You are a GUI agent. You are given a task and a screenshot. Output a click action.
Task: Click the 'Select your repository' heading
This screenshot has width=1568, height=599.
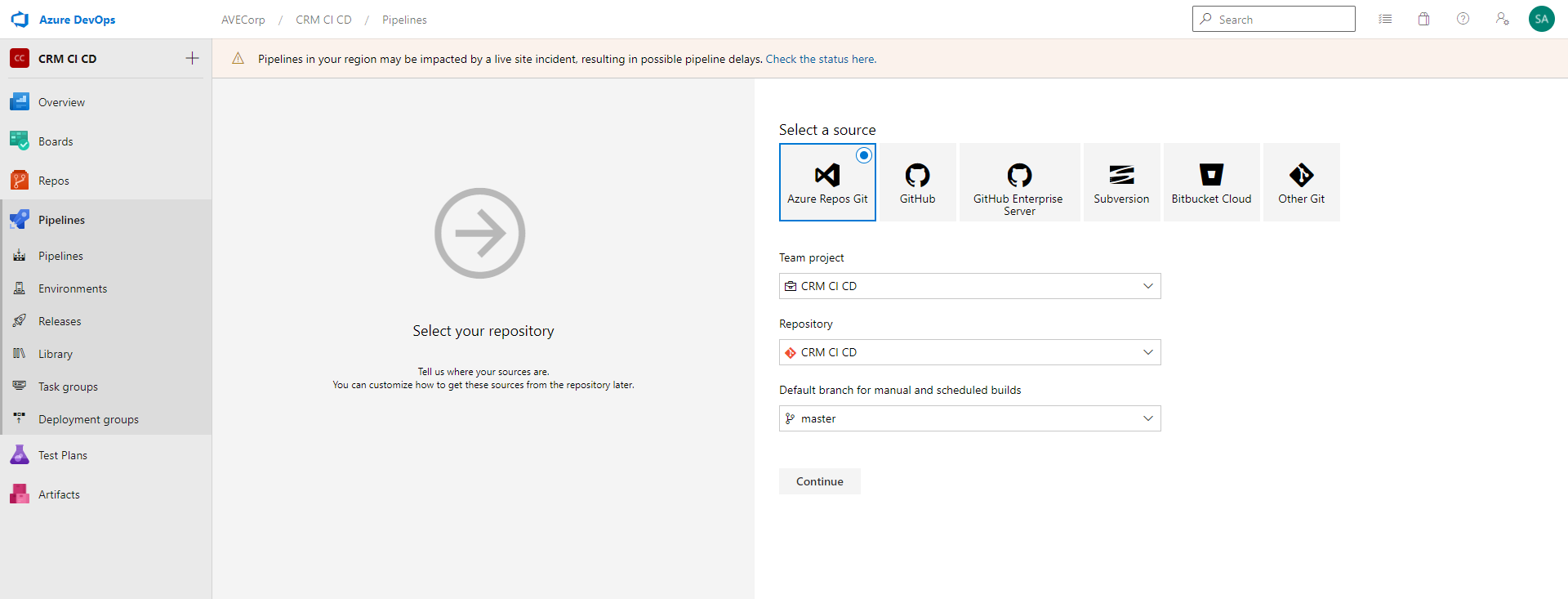(483, 331)
